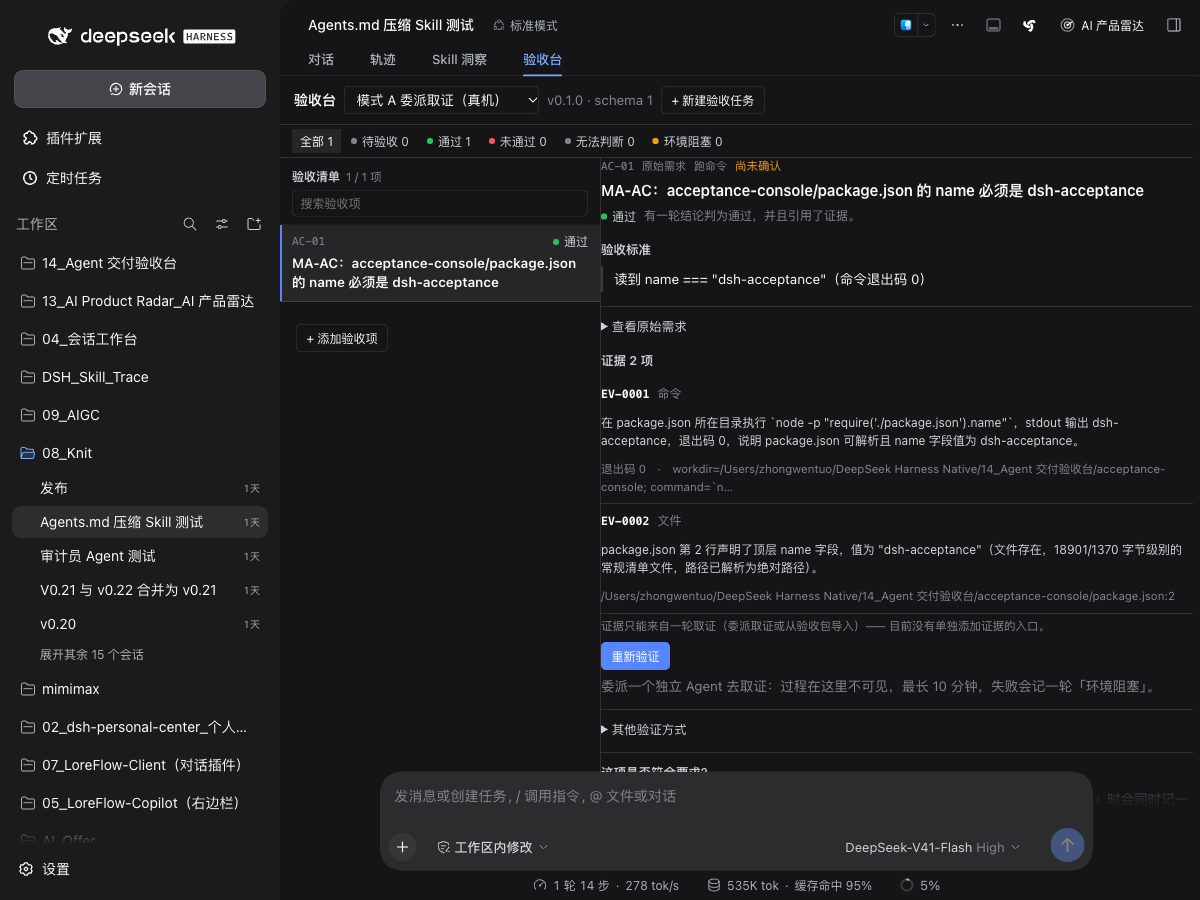Viewport: 1200px width, 900px height.
Task: Collapse the open 08_Knit folder
Action: click(x=140, y=453)
